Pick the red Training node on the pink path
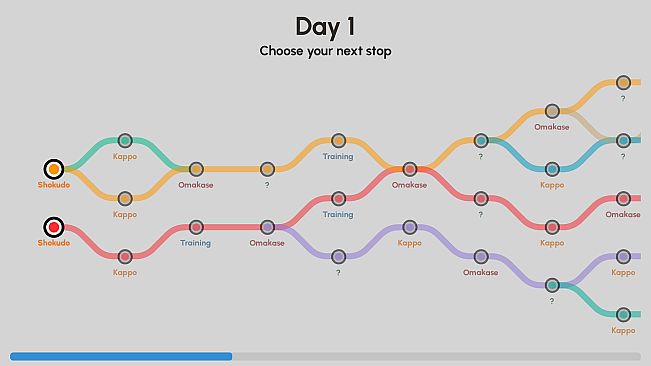Viewport: 651px width, 366px height. tap(338, 199)
